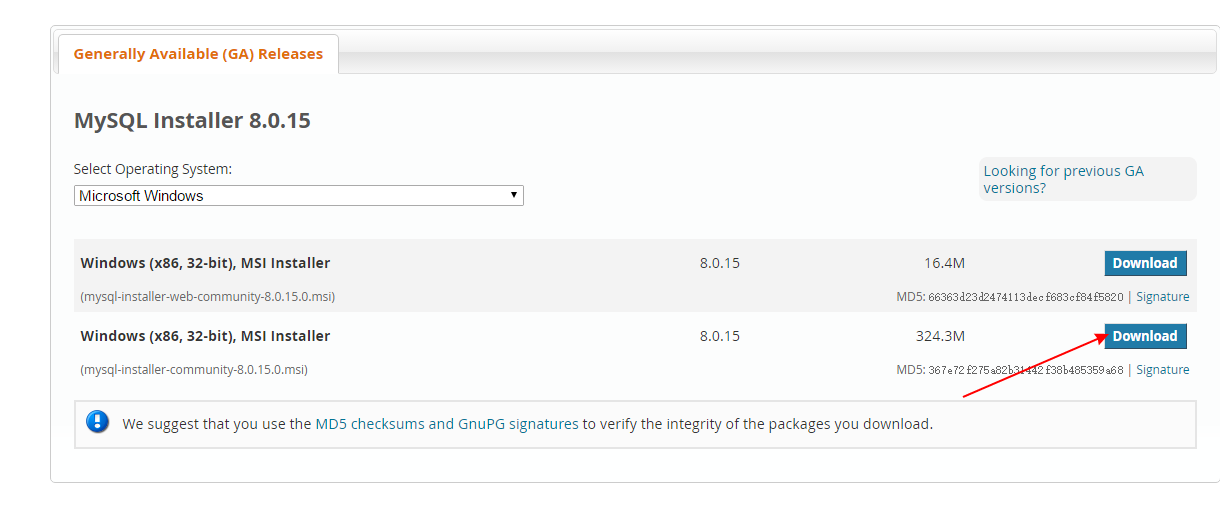This screenshot has height=509, width=1220.
Task: Click the MD5 hash starting with 66363d23
Action: click(1026, 297)
